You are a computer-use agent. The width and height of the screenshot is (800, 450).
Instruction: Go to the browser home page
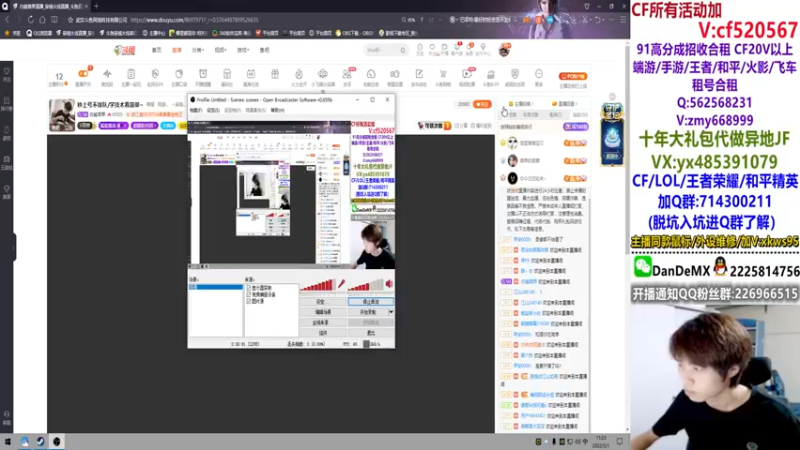click(42, 20)
